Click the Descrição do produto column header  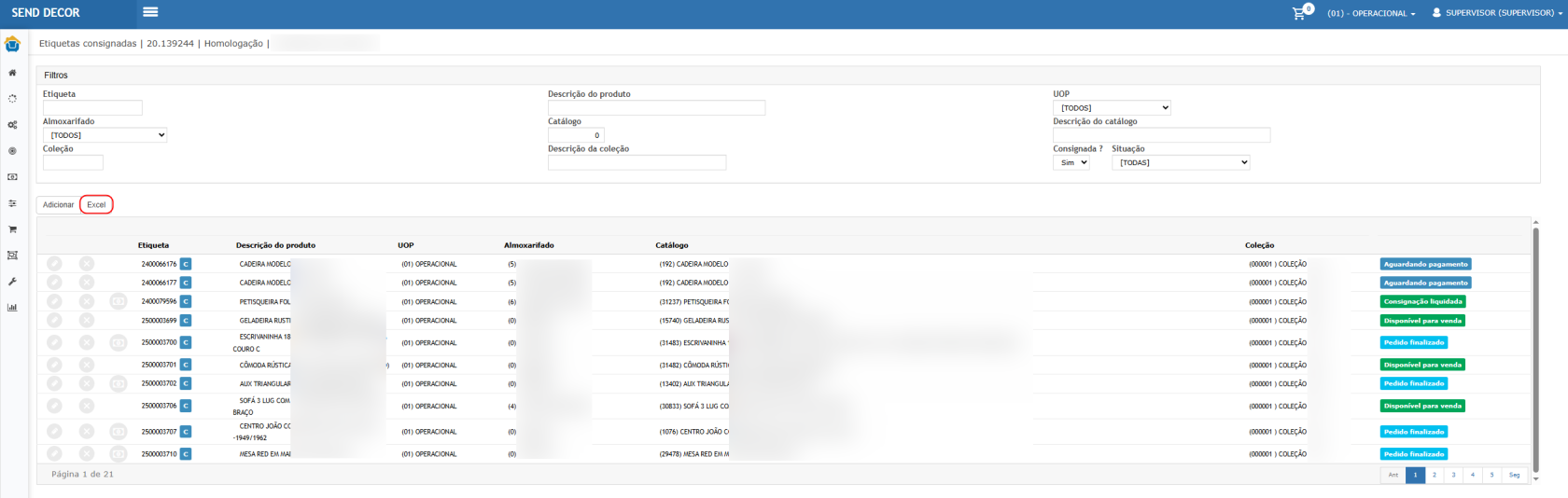[275, 245]
